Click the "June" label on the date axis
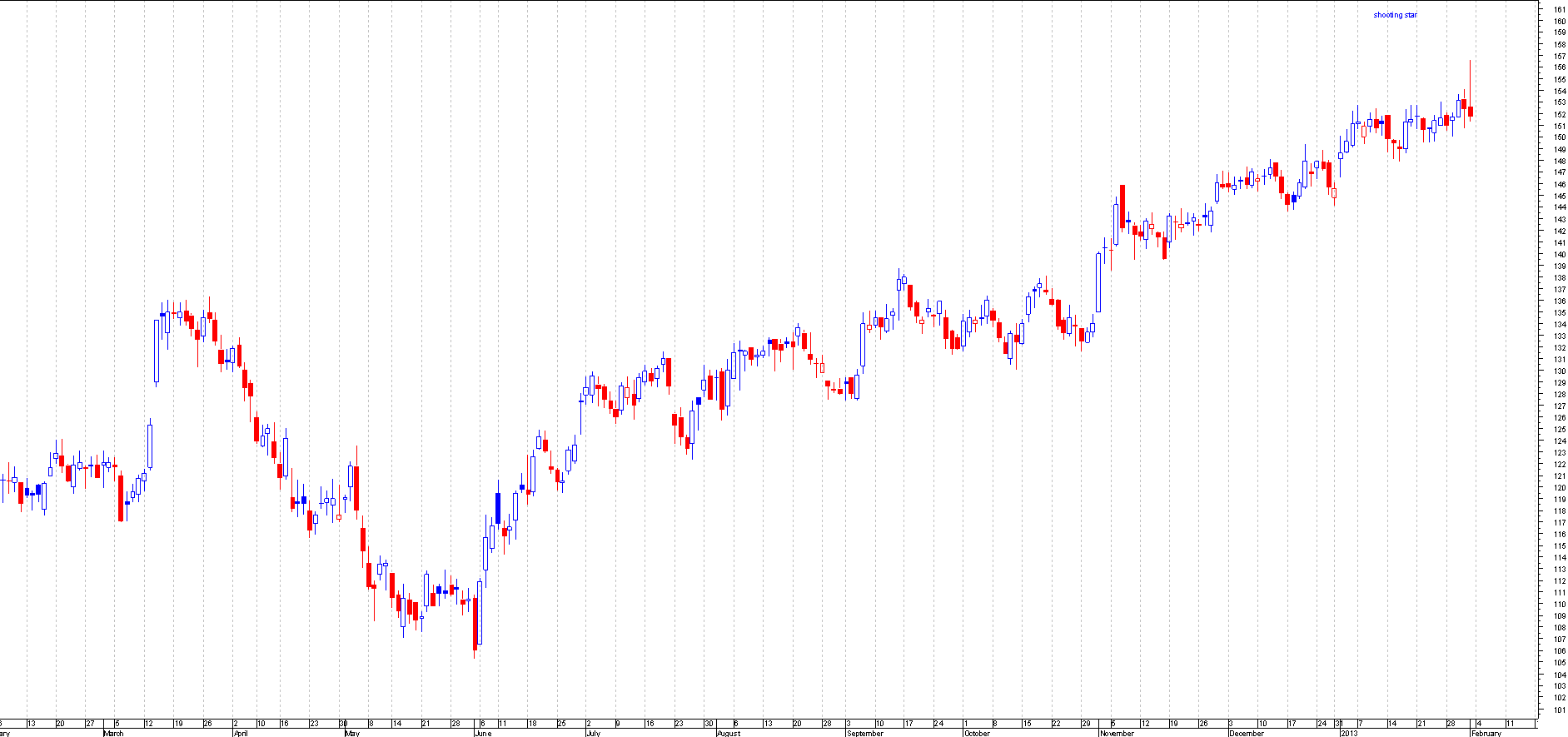Viewport: 1568px width, 737px height. point(482,733)
